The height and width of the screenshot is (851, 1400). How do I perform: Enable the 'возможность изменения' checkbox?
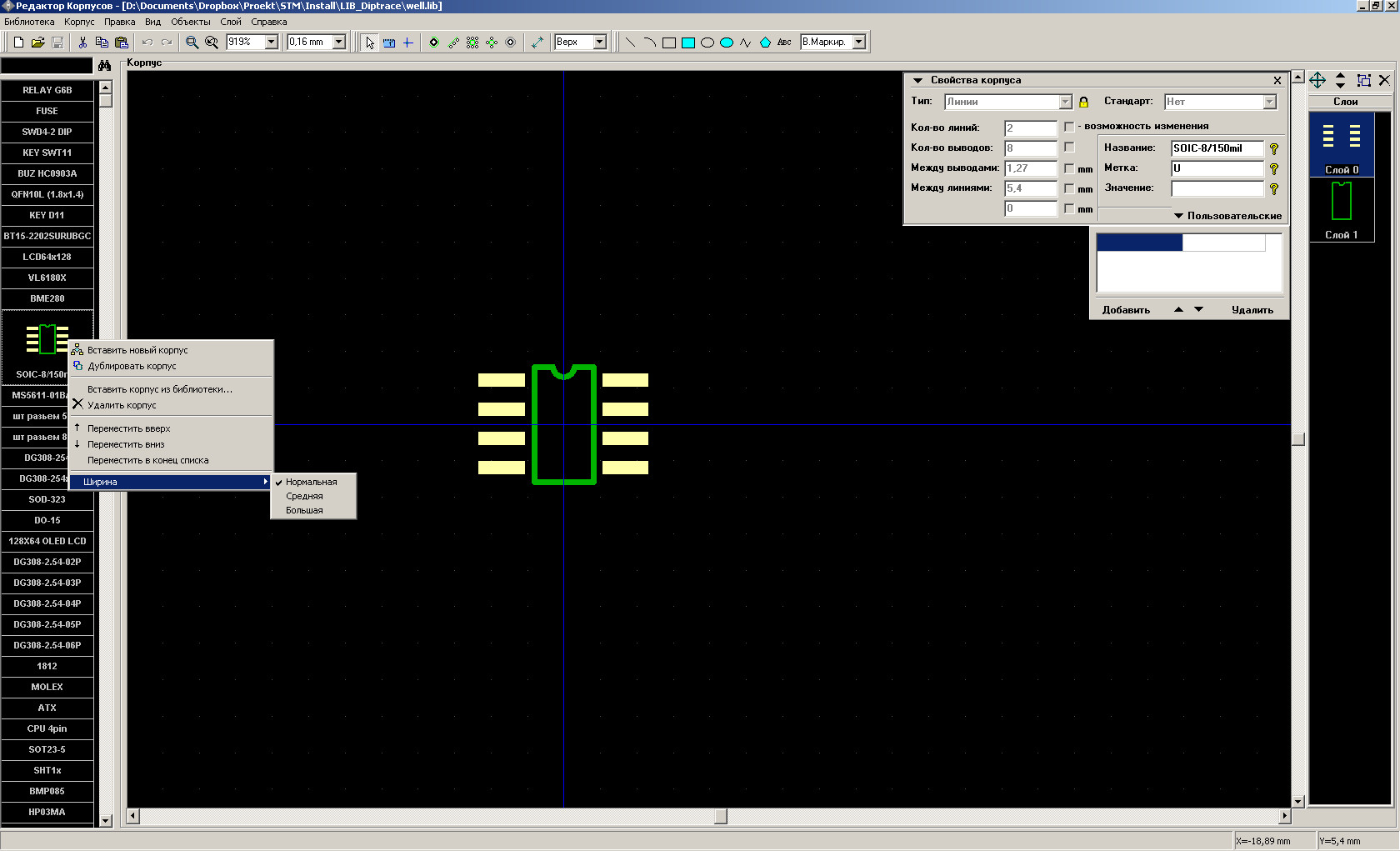tap(1069, 127)
